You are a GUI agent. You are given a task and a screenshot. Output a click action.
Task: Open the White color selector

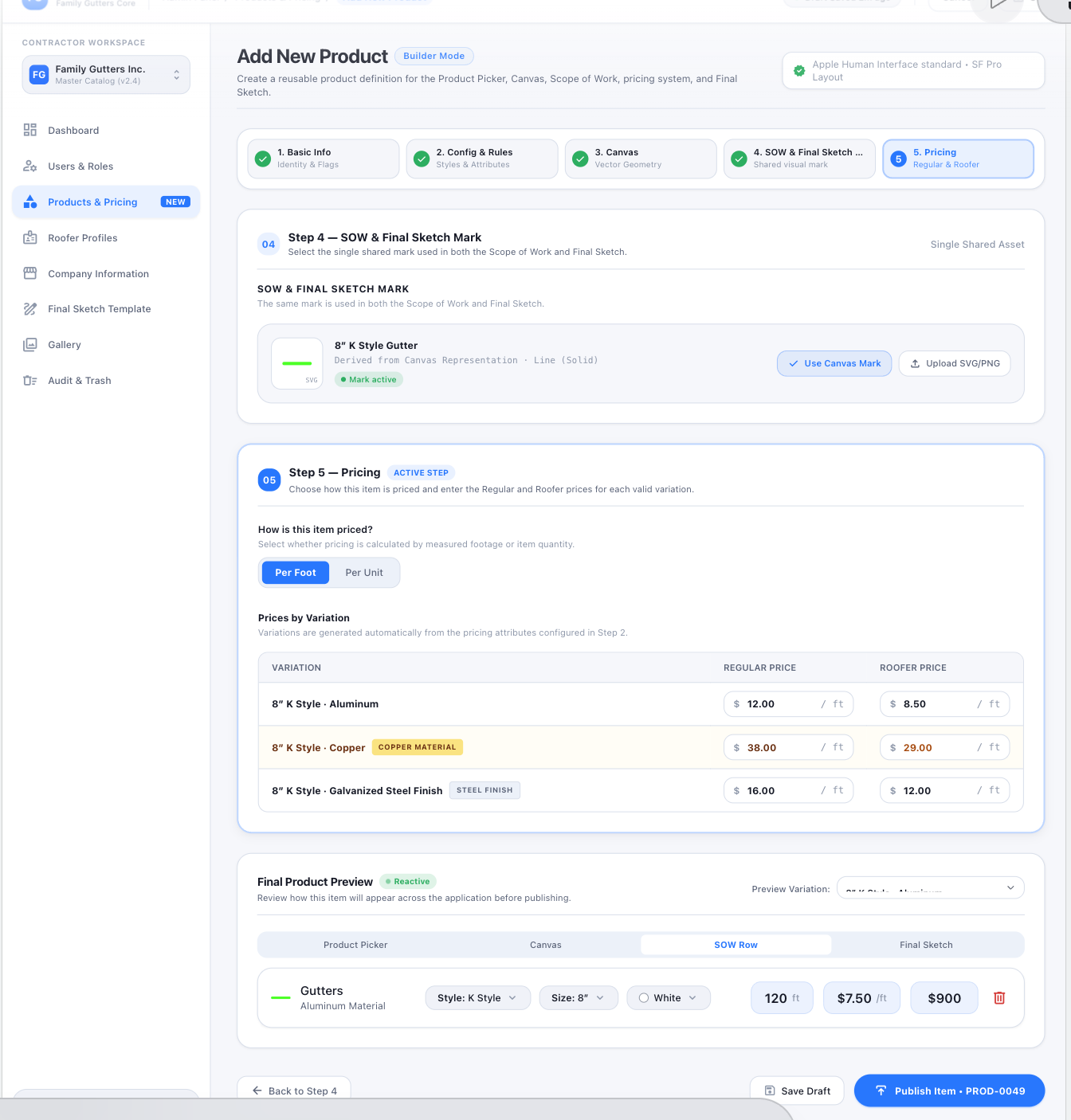(668, 997)
